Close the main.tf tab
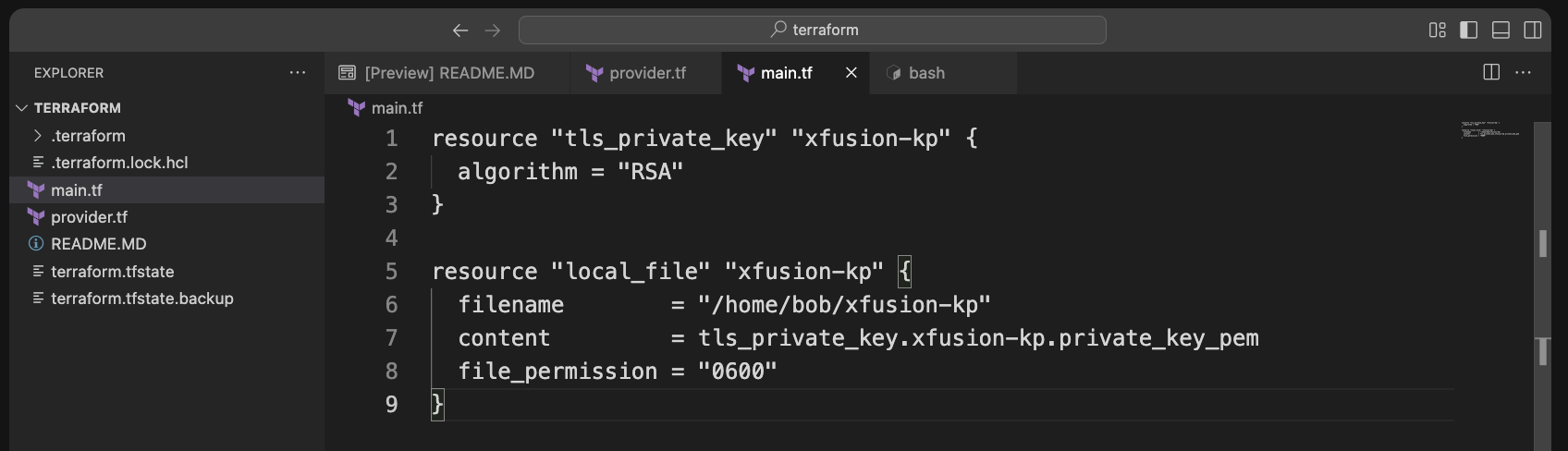The height and width of the screenshot is (451, 1568). pyautogui.click(x=851, y=73)
